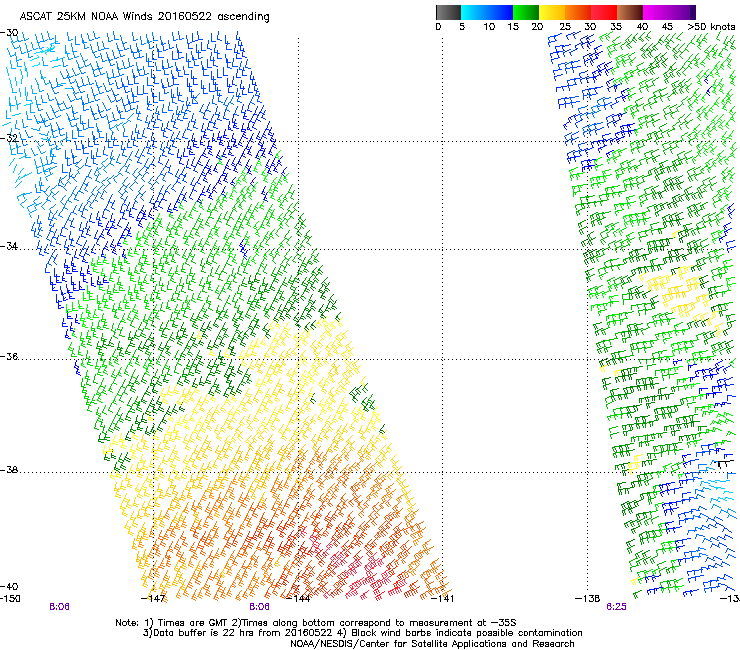740x650 pixels.
Task: Click the '8:08' time label nearest the -144 longitude label
Action: [x=260, y=607]
